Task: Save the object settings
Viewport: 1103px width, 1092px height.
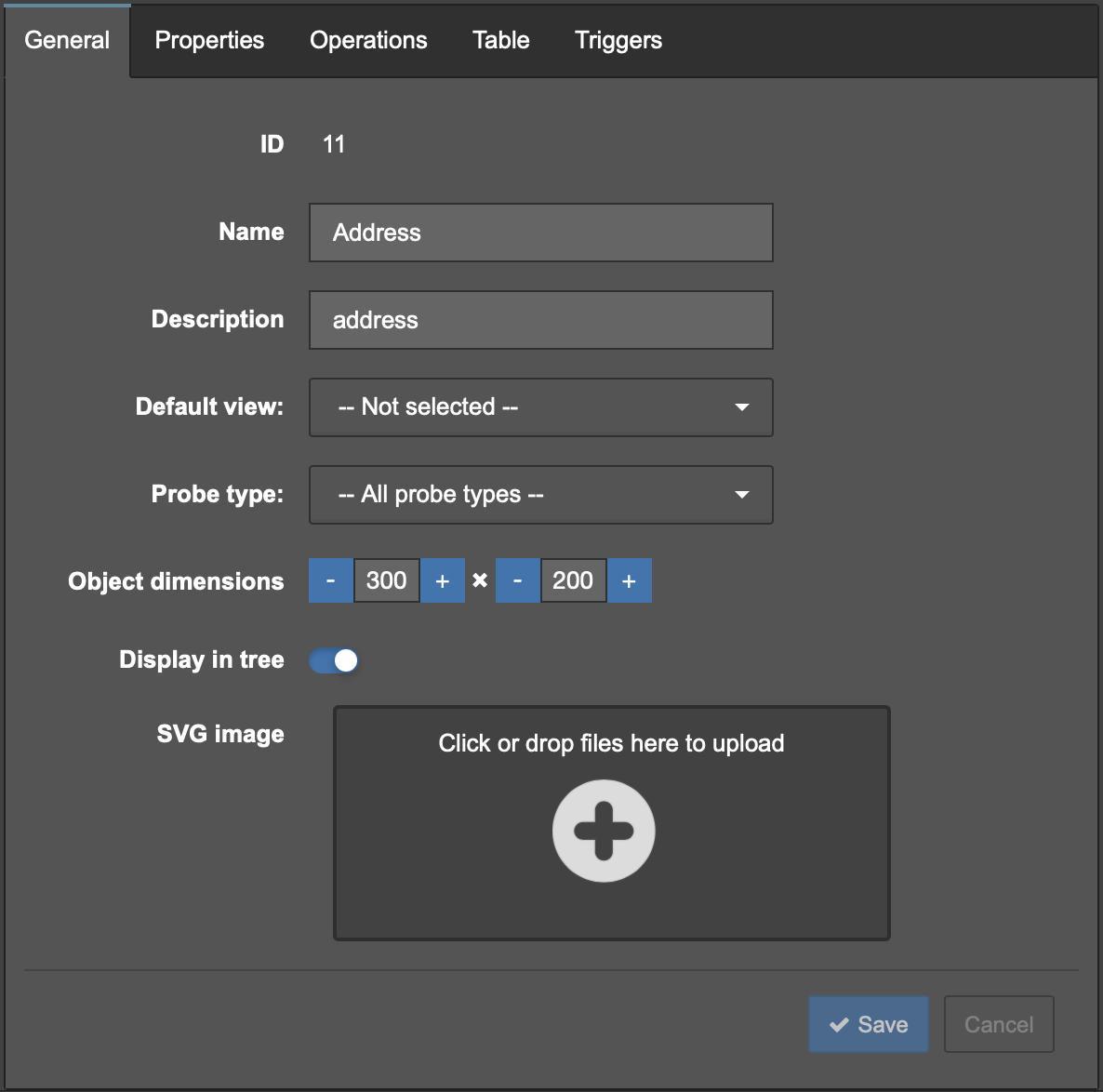Action: pos(869,1024)
